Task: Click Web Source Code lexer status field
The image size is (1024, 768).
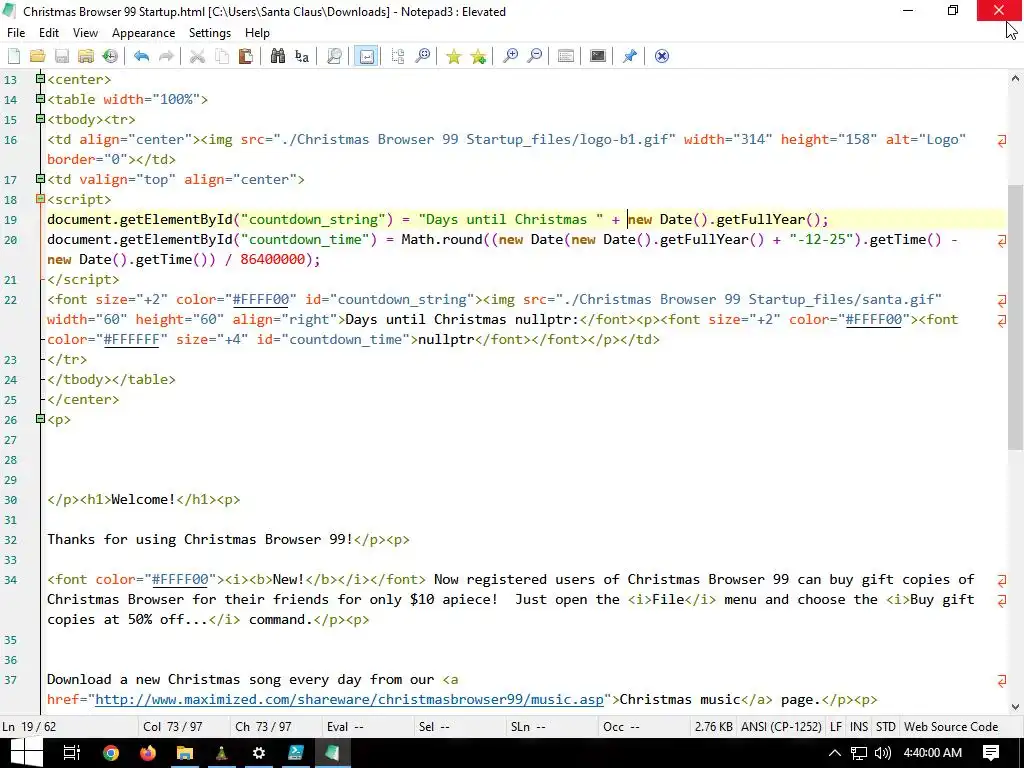Action: [951, 727]
